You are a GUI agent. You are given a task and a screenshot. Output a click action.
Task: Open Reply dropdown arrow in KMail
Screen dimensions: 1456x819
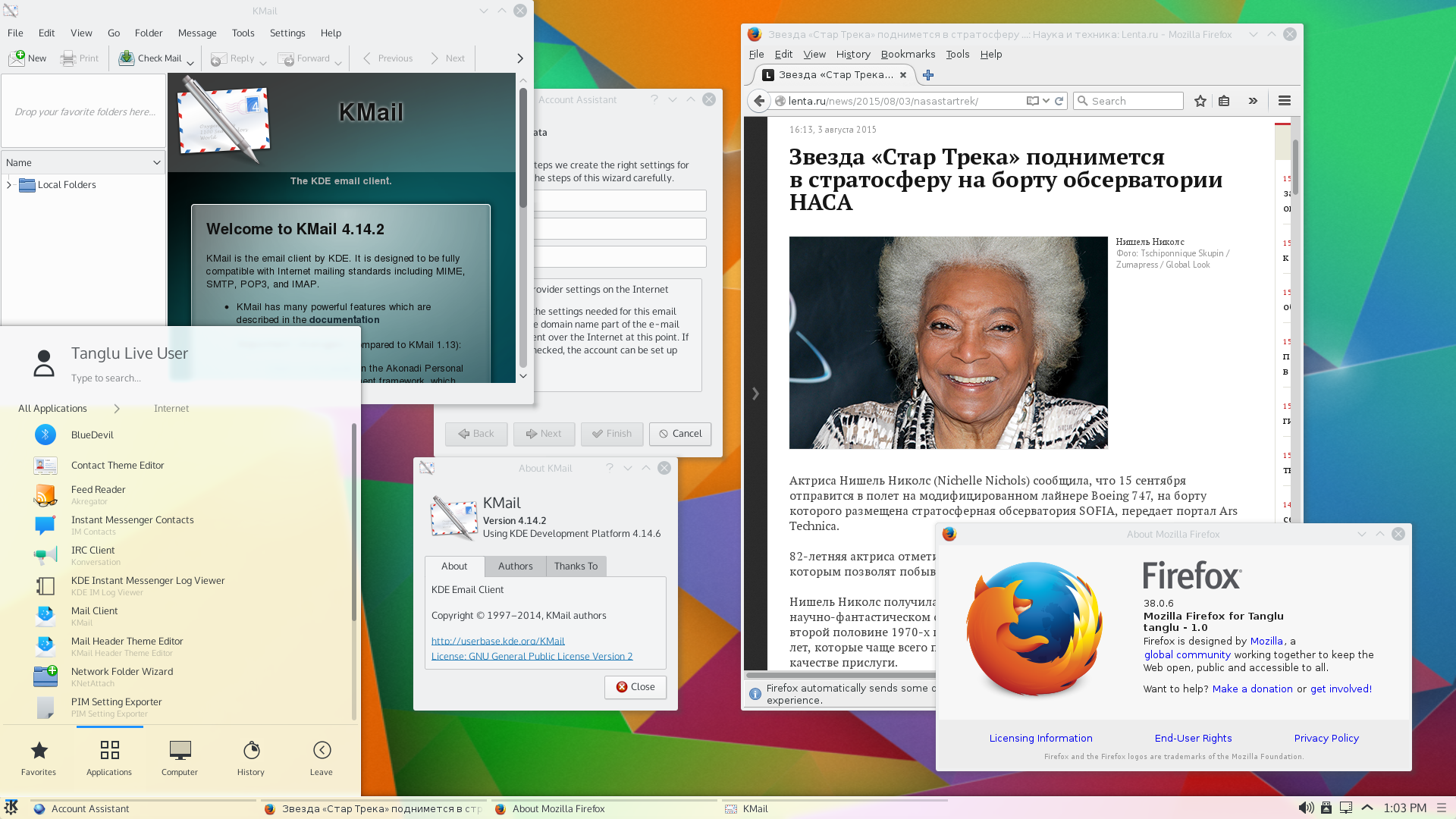pyautogui.click(x=263, y=63)
